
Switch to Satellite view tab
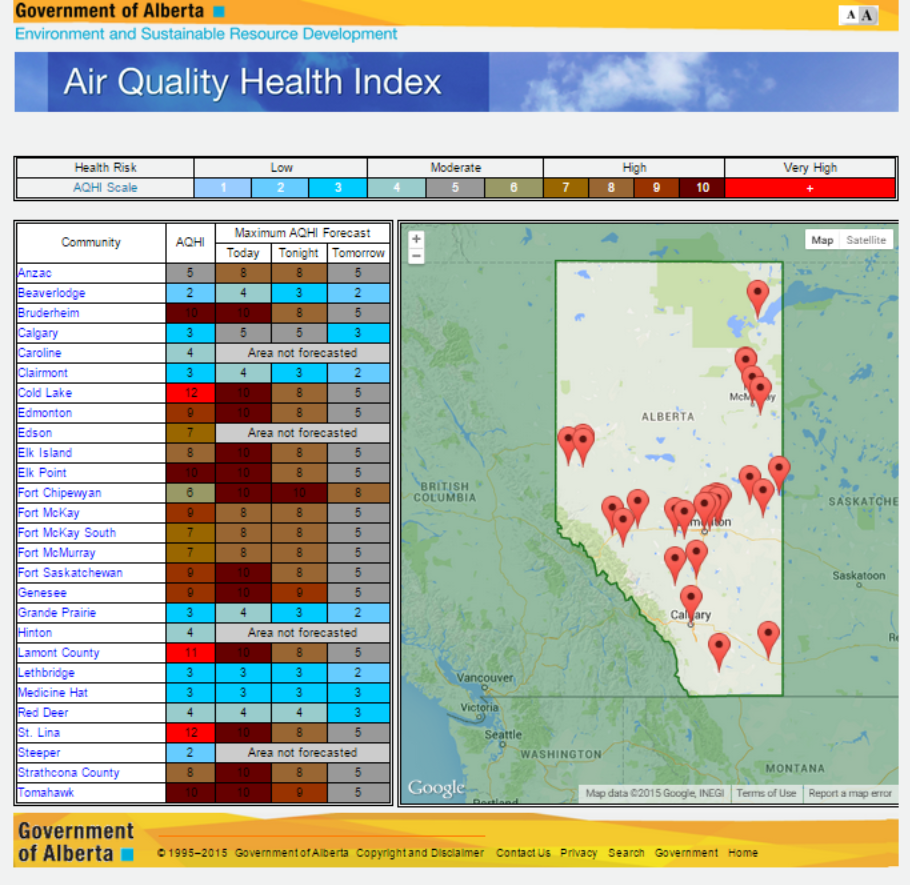tap(865, 240)
